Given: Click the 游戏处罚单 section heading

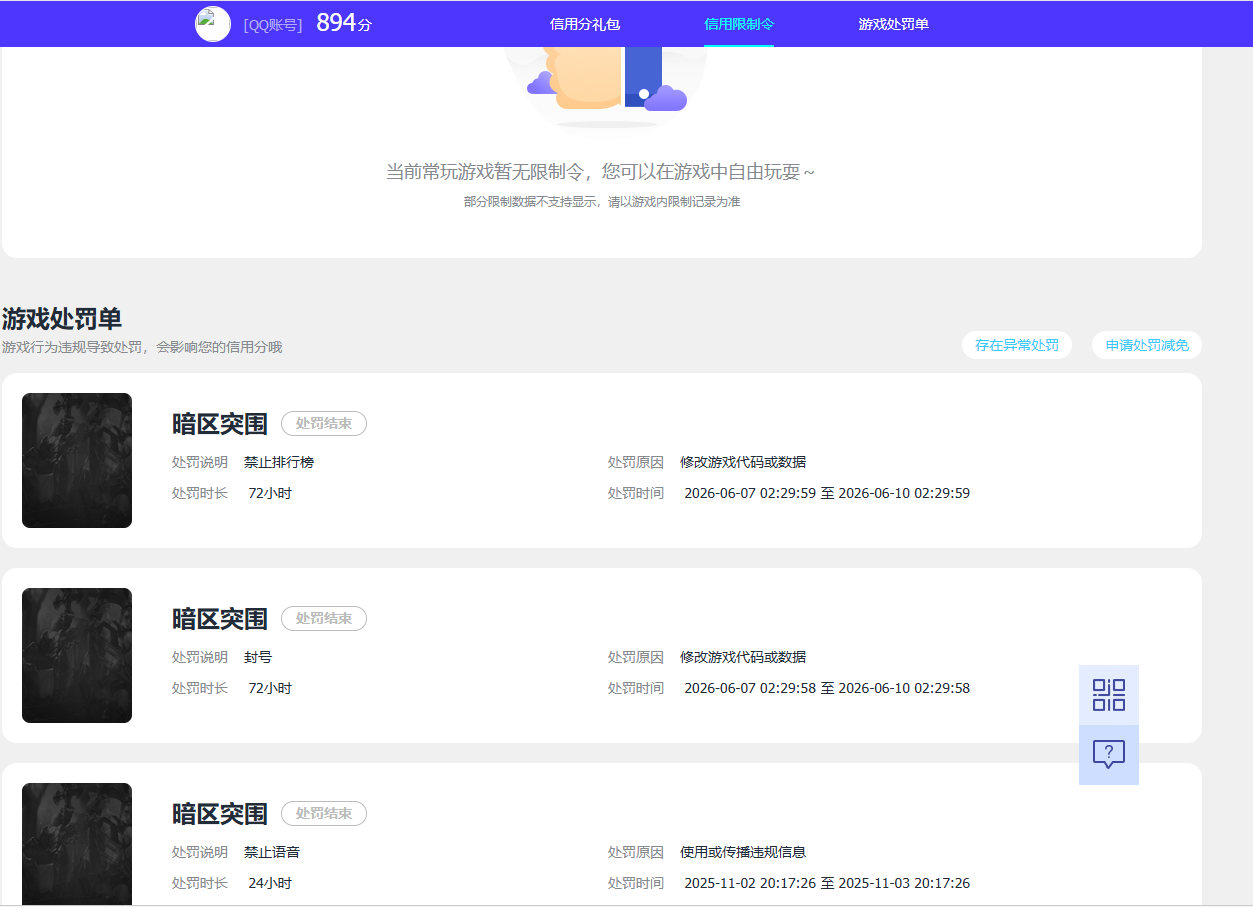Looking at the screenshot, I should (x=62, y=319).
